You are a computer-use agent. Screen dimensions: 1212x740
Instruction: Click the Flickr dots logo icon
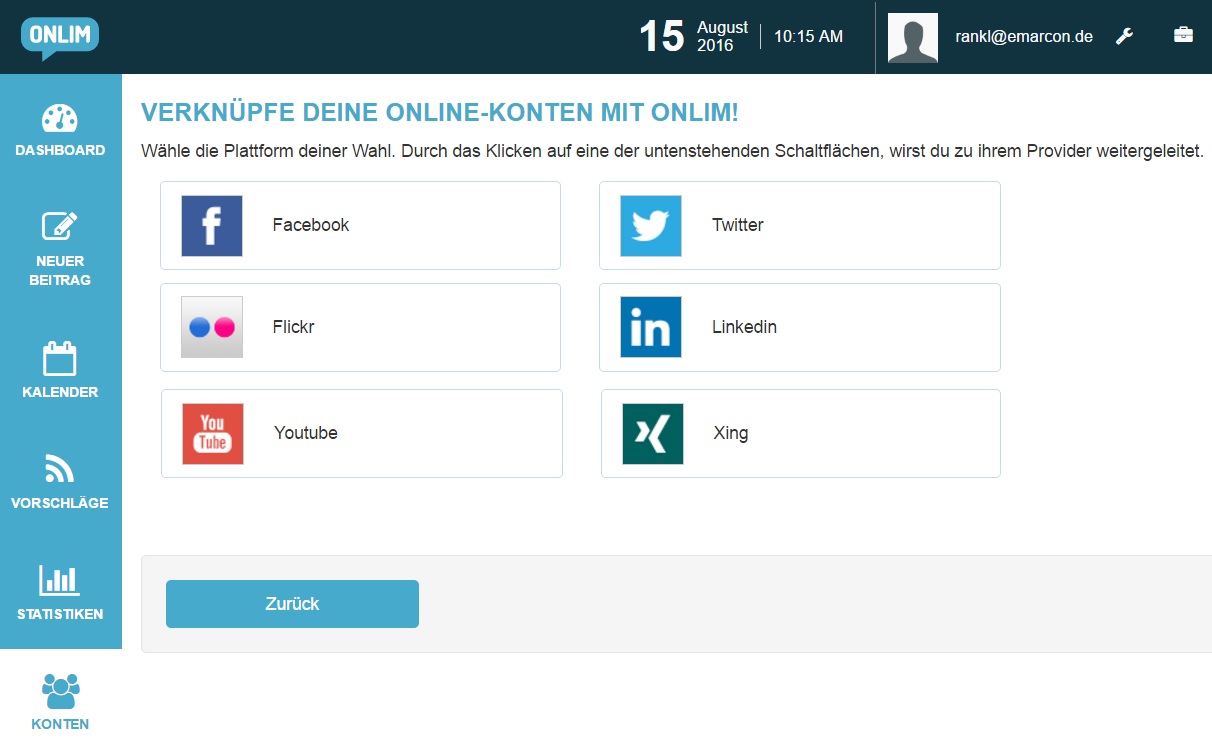tap(212, 327)
